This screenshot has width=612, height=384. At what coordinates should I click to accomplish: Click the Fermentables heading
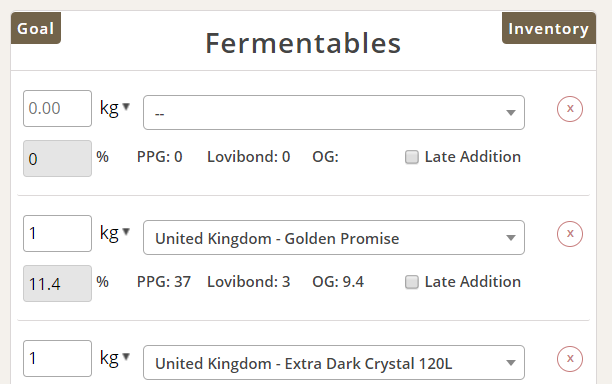pos(303,43)
